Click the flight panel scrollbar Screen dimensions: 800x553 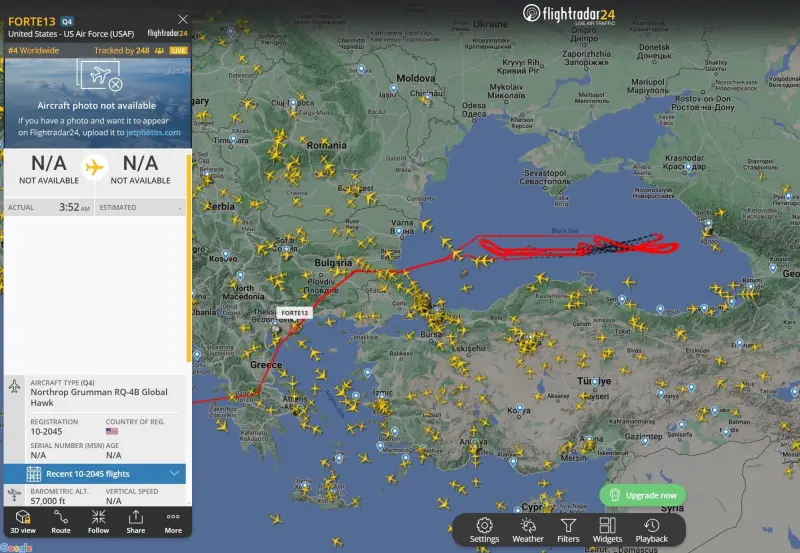coord(189,258)
